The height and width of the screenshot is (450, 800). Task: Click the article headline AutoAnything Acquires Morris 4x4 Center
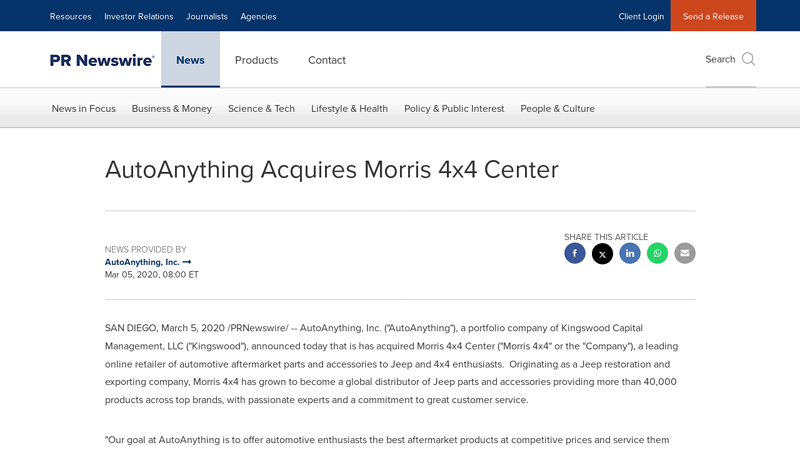(332, 170)
